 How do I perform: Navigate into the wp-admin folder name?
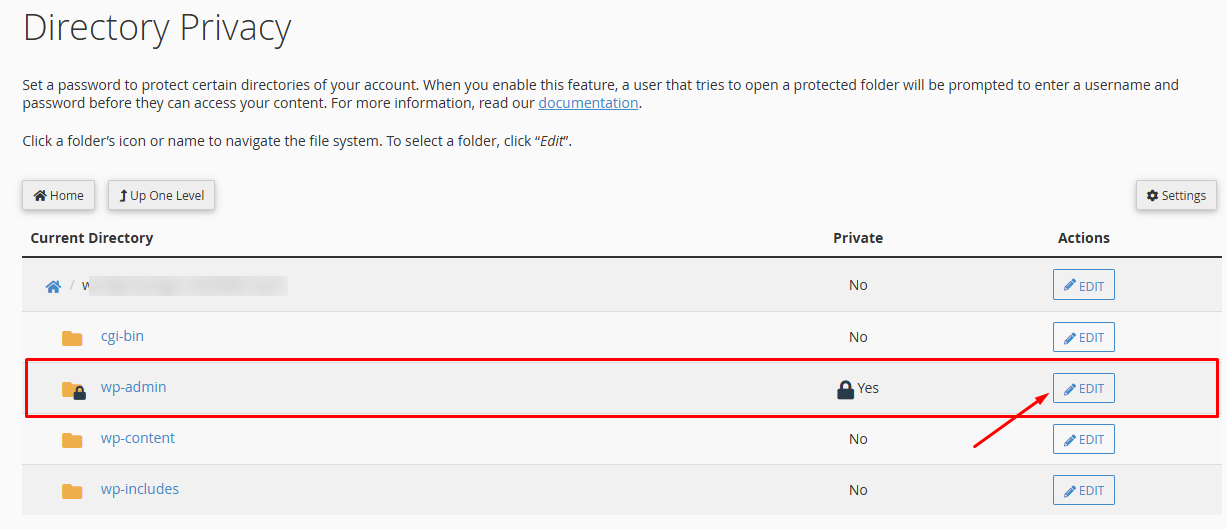pyautogui.click(x=133, y=387)
